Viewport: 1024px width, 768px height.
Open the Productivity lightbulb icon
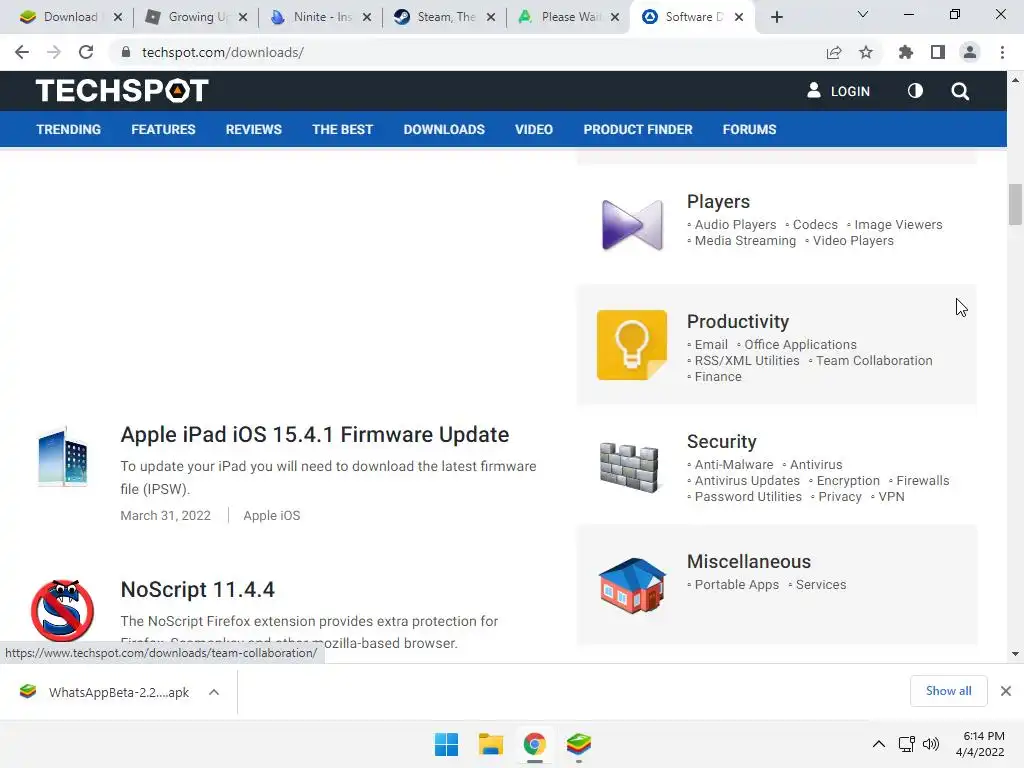pyautogui.click(x=632, y=345)
